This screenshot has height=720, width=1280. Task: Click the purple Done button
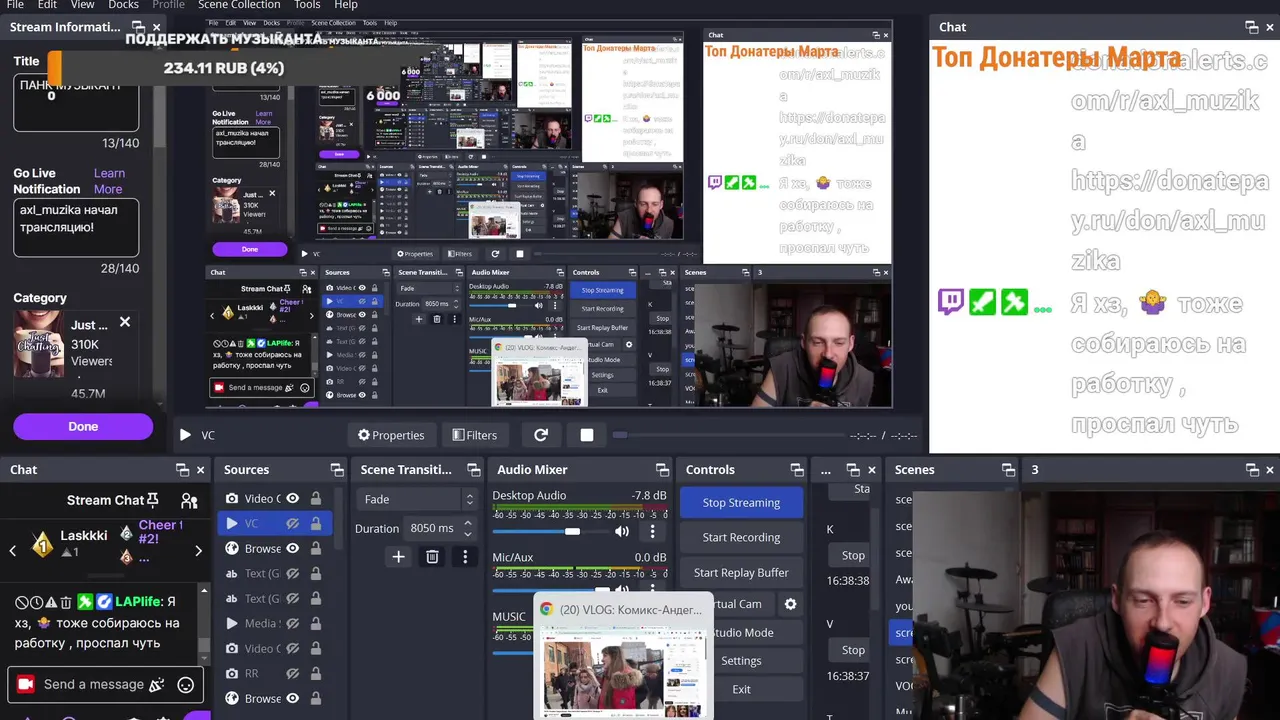[83, 427]
